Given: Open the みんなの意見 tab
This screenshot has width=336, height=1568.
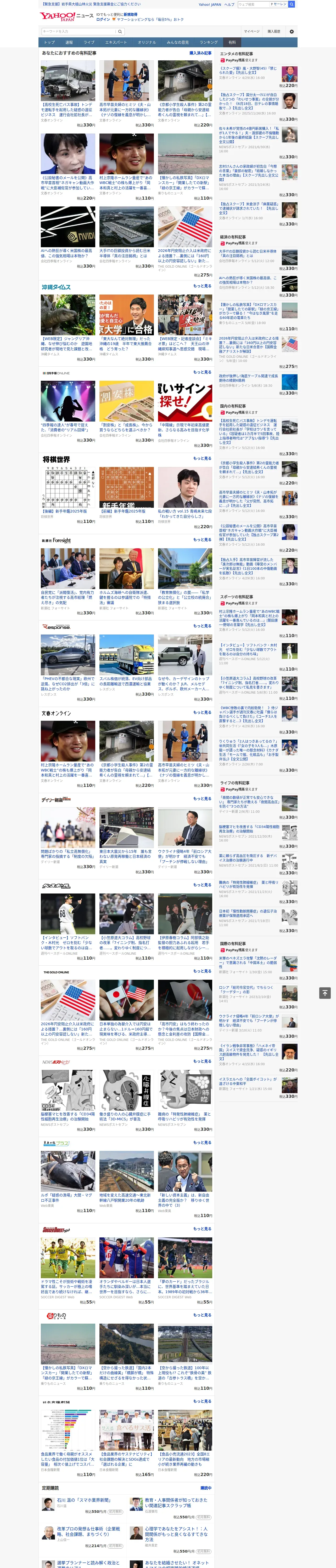Looking at the screenshot, I should [x=178, y=43].
